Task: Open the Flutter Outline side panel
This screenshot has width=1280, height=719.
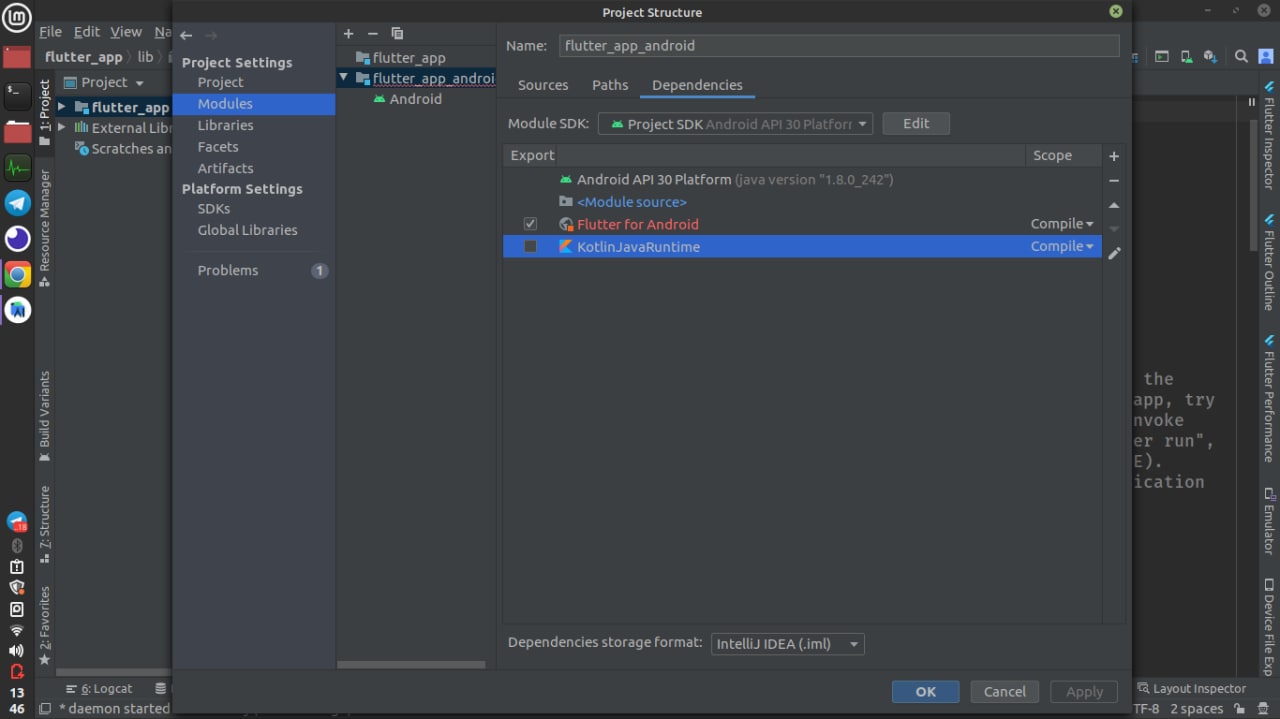Action: click(1268, 262)
